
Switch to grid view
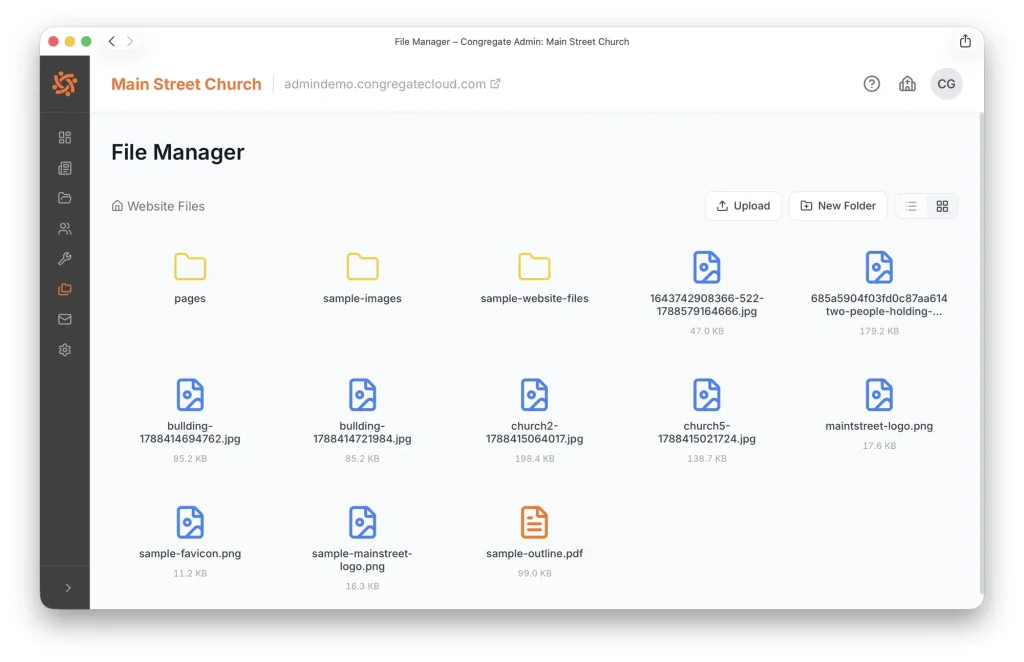click(x=942, y=206)
